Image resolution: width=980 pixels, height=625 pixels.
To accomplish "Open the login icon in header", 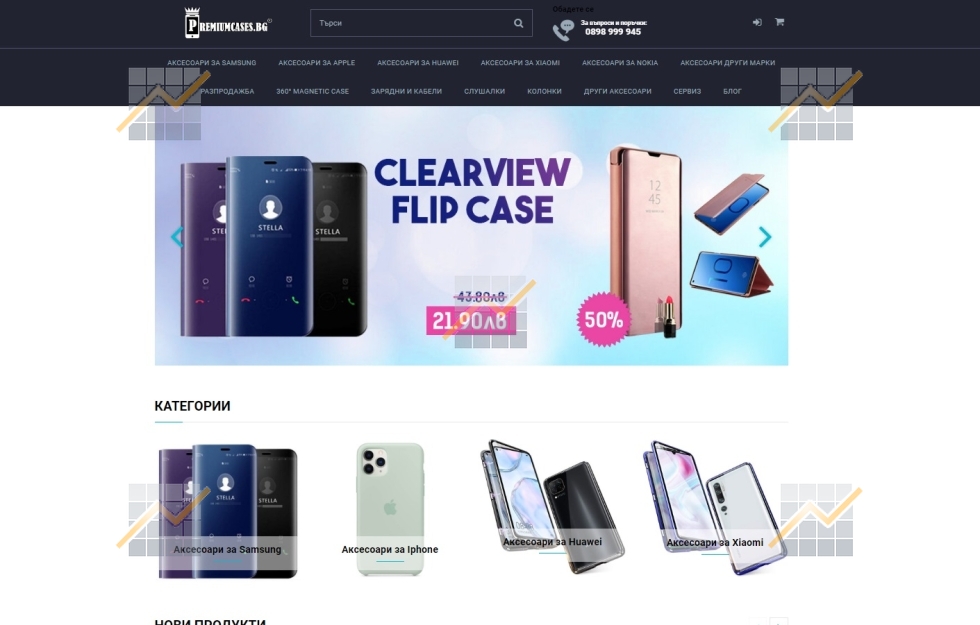I will point(757,22).
